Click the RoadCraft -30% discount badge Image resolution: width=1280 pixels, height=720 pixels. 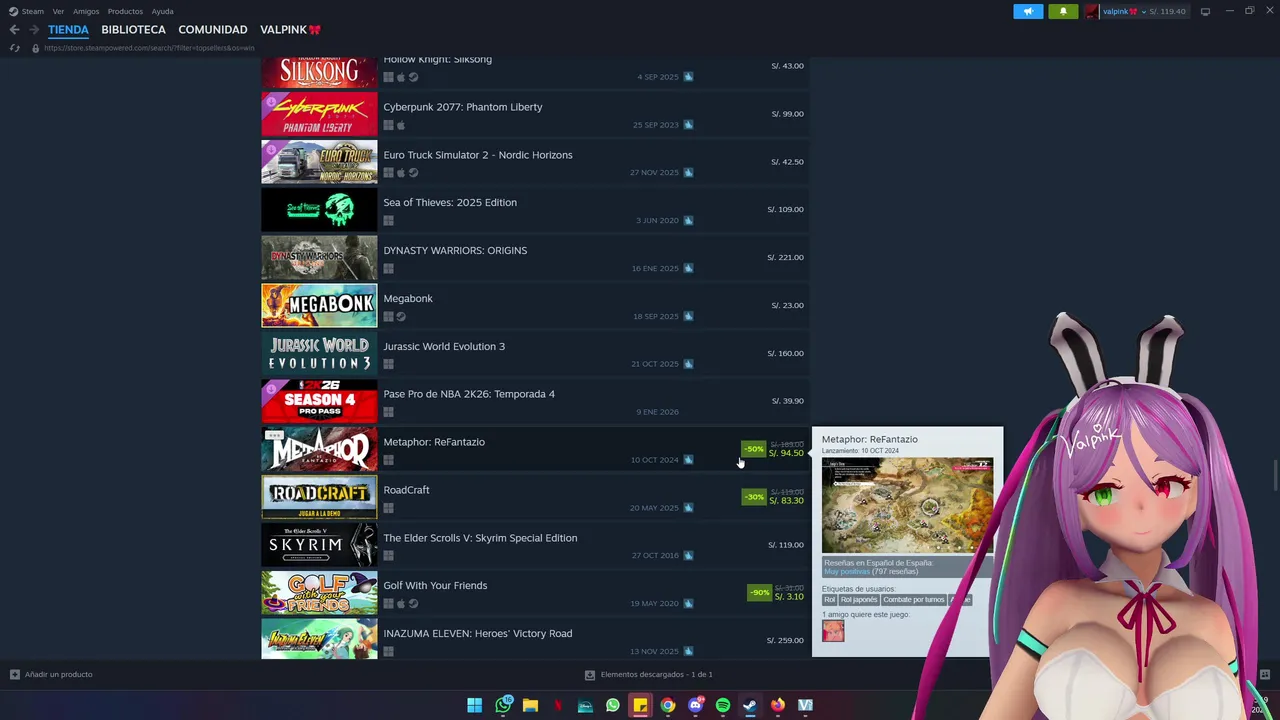[x=753, y=497]
